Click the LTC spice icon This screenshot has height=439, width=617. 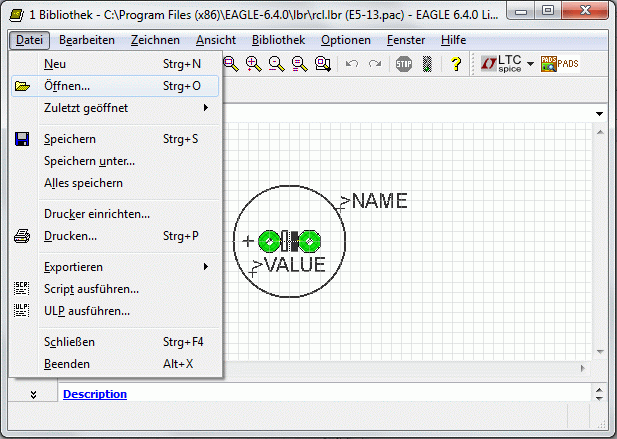pos(501,64)
